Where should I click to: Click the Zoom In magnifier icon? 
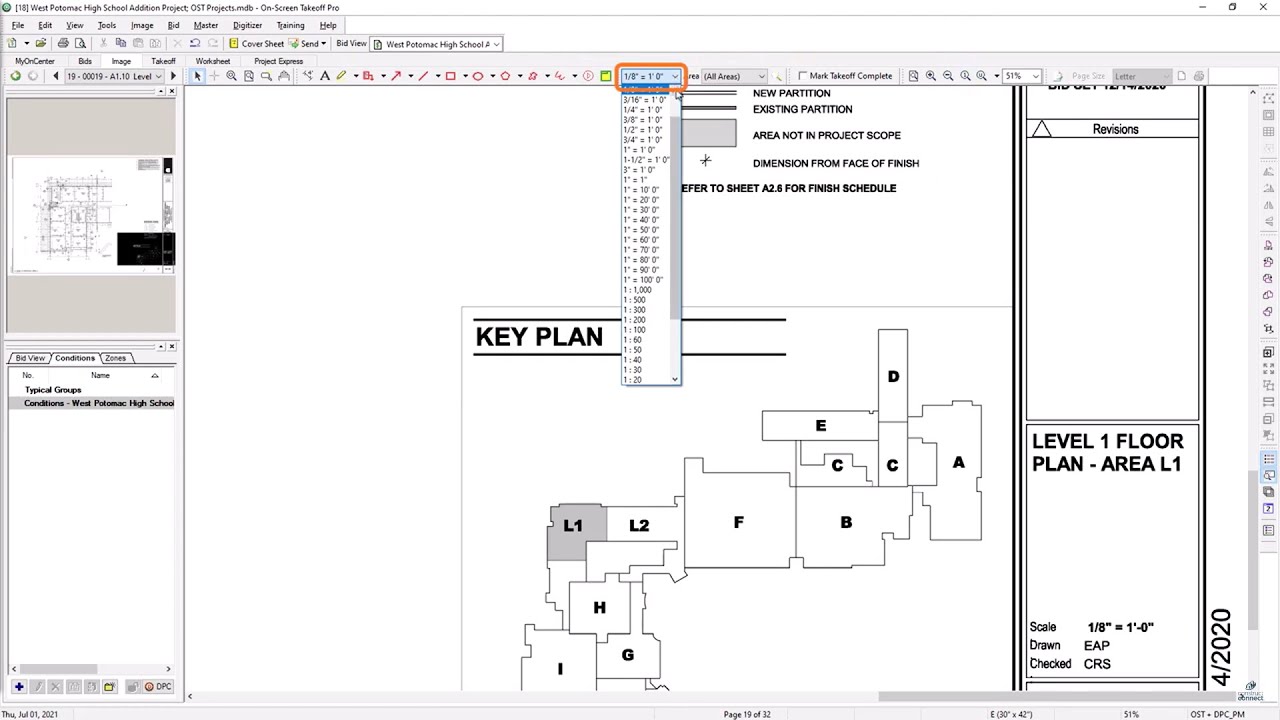point(931,76)
